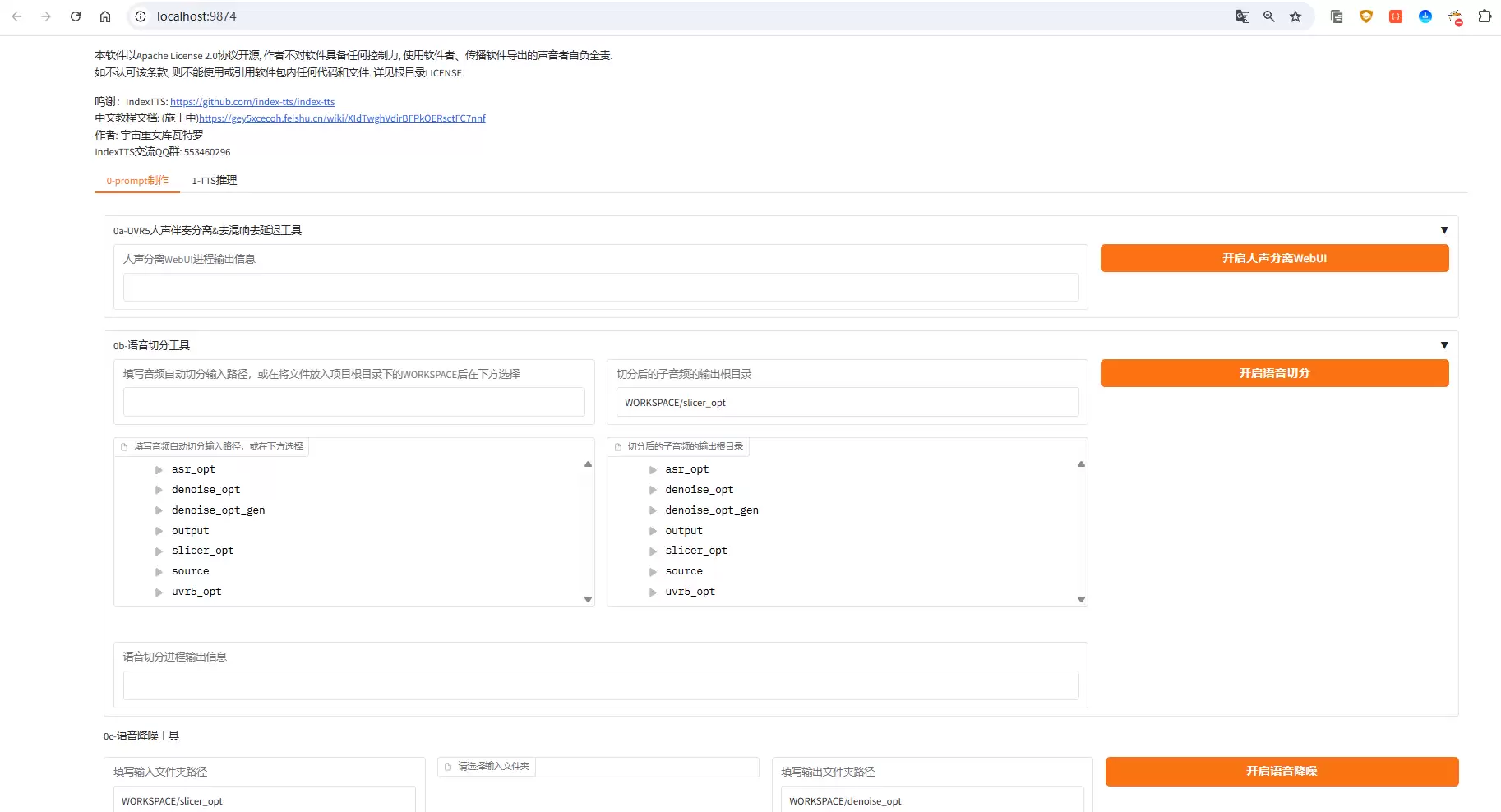Switch to the 1-TTS推理 tab
This screenshot has height=812, width=1501.
[x=215, y=181]
